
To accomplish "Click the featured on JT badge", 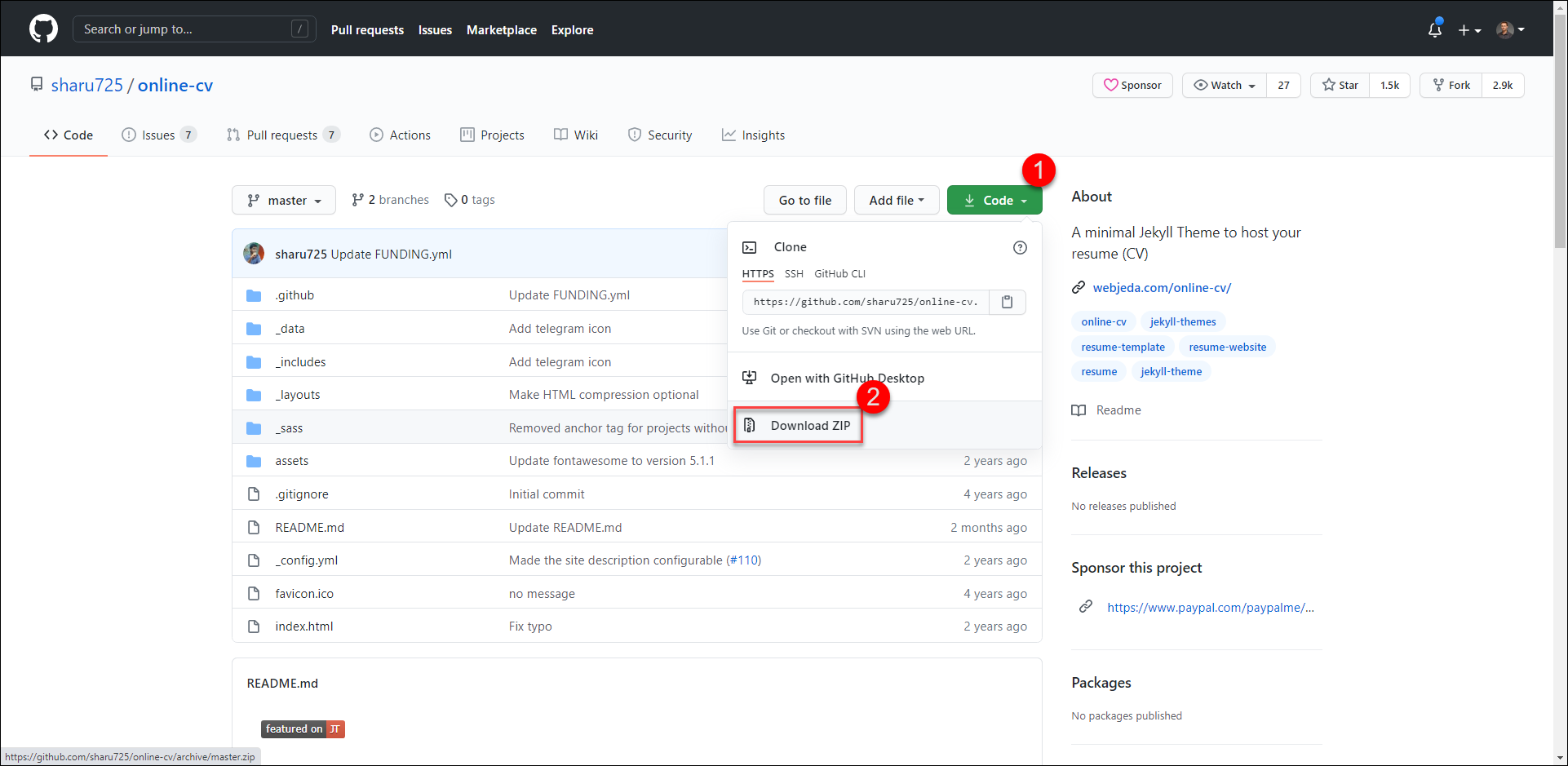I will coord(303,729).
